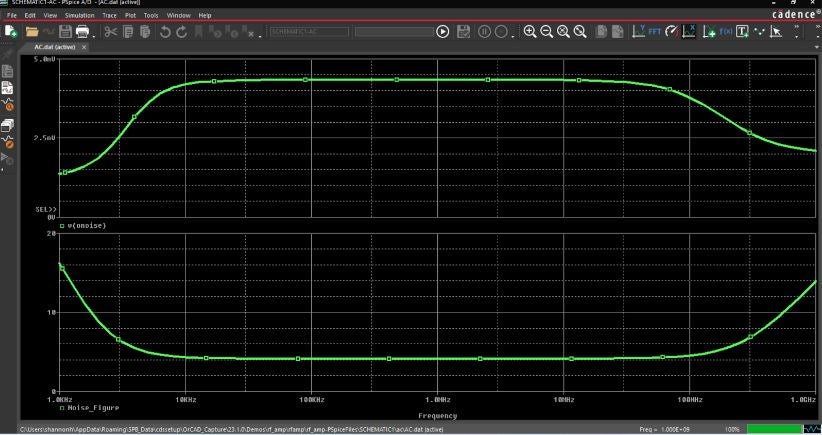Pause the running simulation

click(x=484, y=32)
